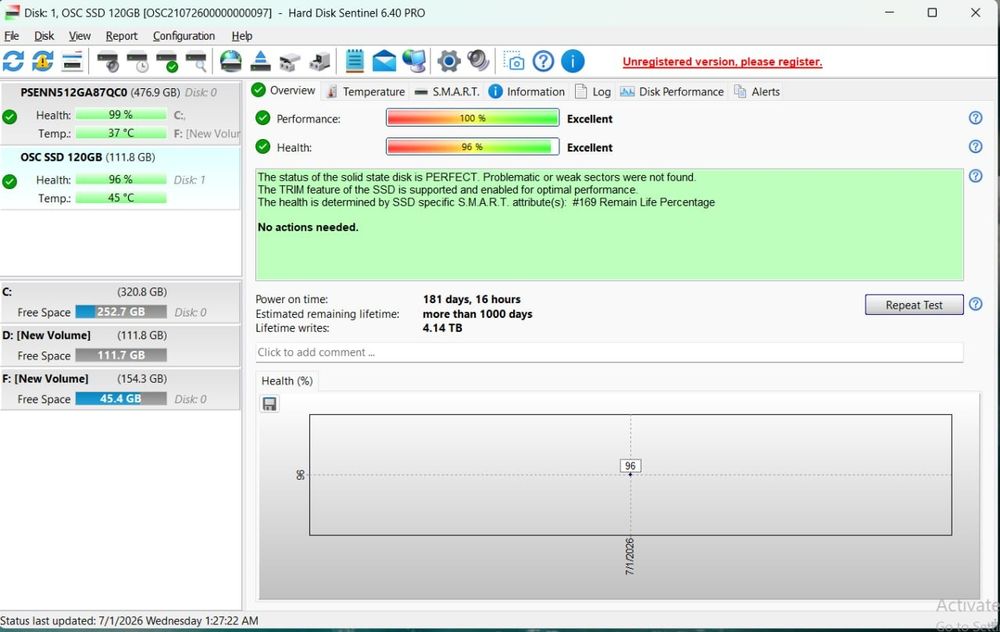Viewport: 1000px width, 632px height.
Task: Open configuration with the gear icon
Action: pyautogui.click(x=449, y=61)
